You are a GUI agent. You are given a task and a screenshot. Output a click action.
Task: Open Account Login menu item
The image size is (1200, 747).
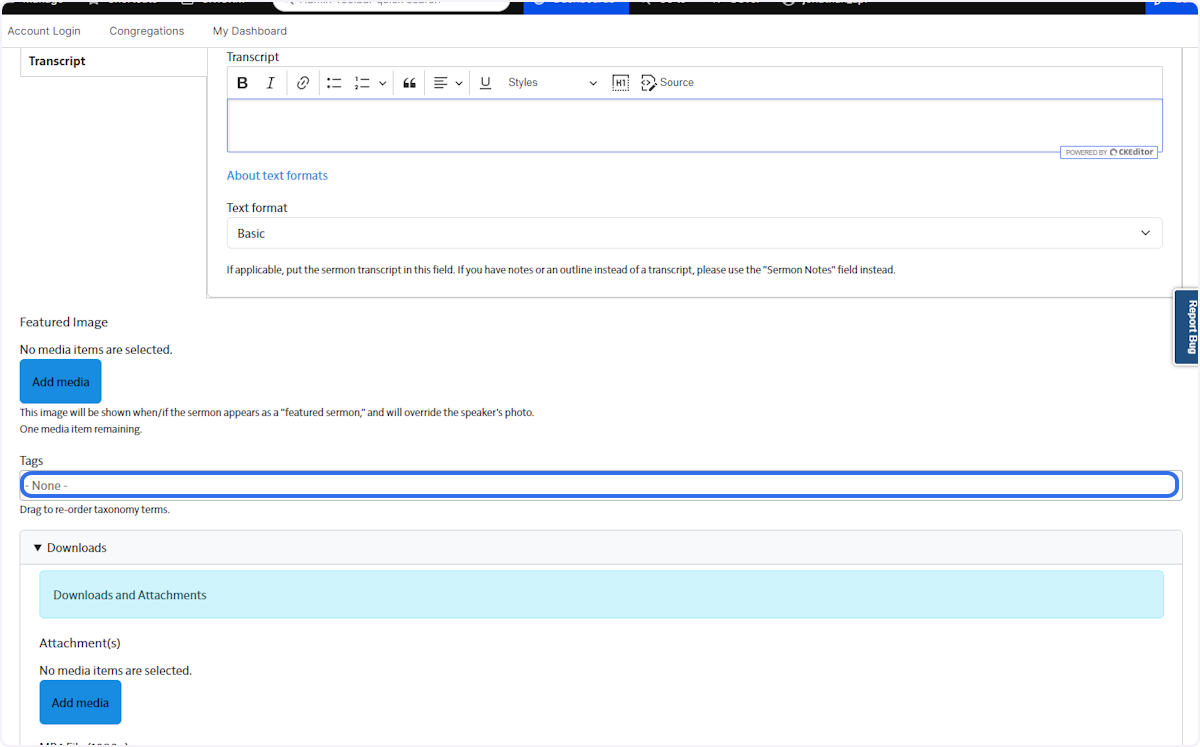click(44, 31)
